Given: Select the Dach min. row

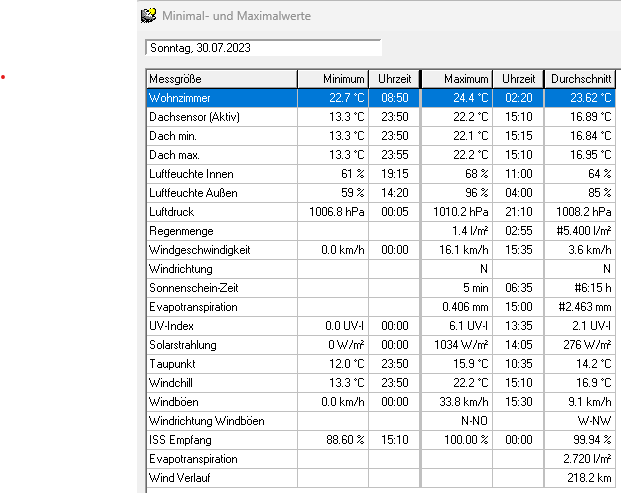Looking at the screenshot, I should pyautogui.click(x=221, y=136).
